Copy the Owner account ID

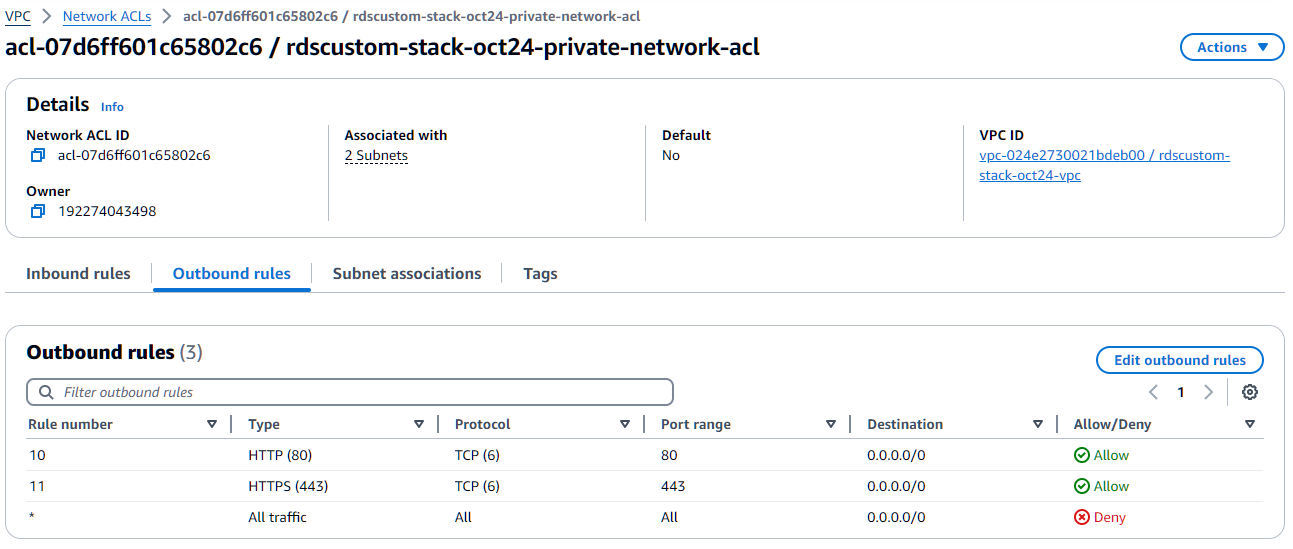(38, 211)
